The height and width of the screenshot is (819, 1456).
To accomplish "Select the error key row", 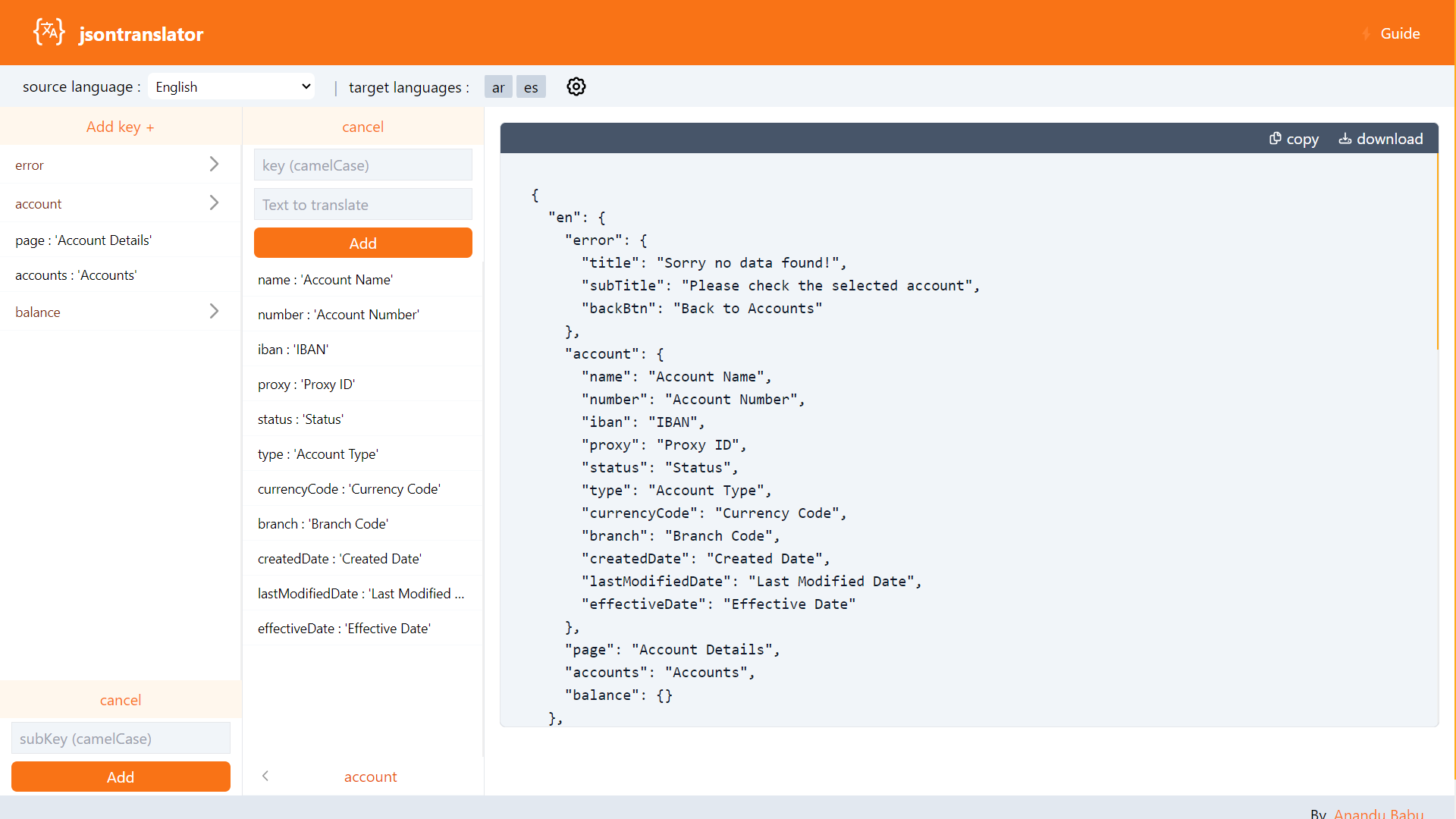I will tap(121, 165).
